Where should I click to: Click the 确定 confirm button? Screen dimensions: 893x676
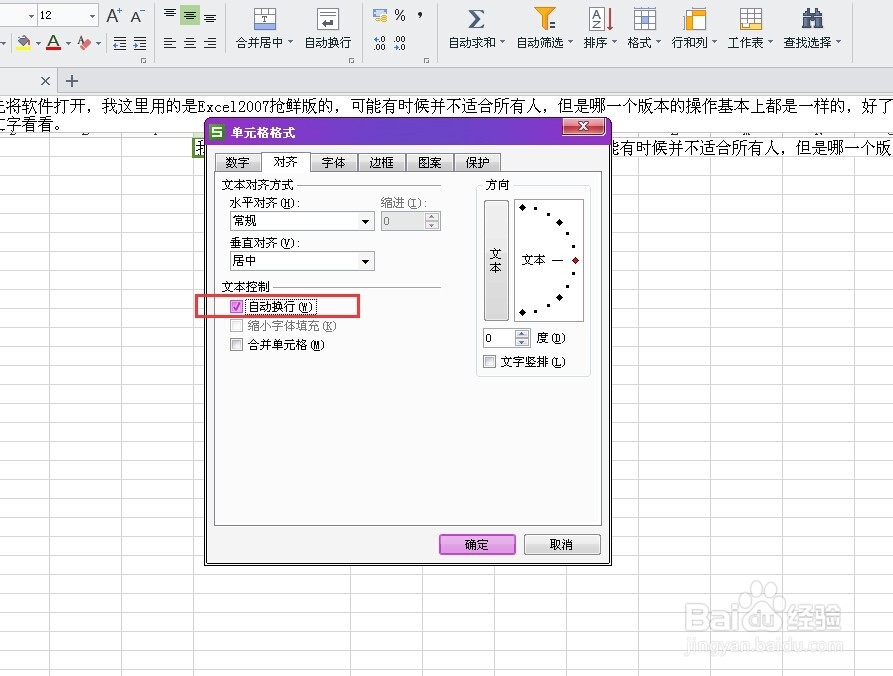pos(476,544)
